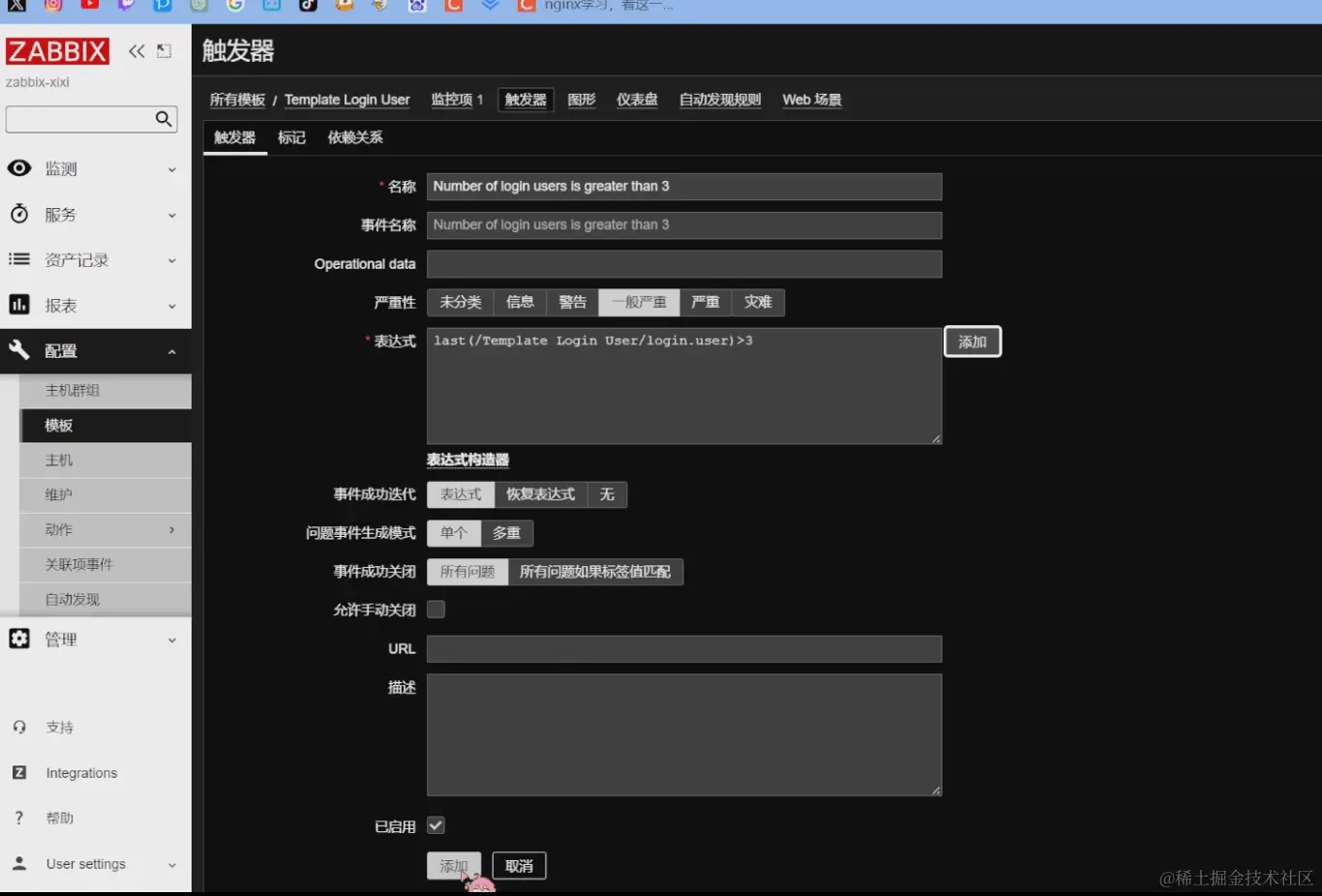Open the Google bookmark icon
This screenshot has width=1322, height=896.
point(235,6)
